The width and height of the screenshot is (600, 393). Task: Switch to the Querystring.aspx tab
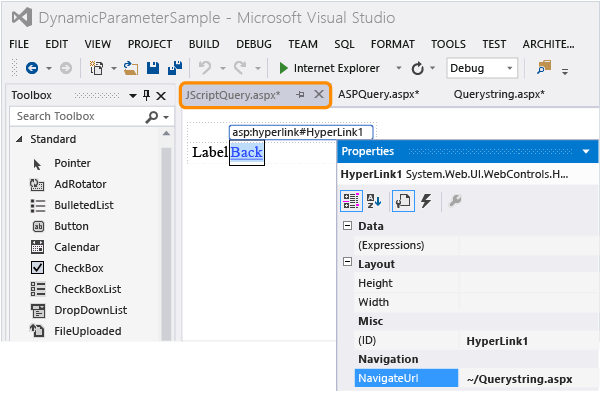tap(499, 94)
